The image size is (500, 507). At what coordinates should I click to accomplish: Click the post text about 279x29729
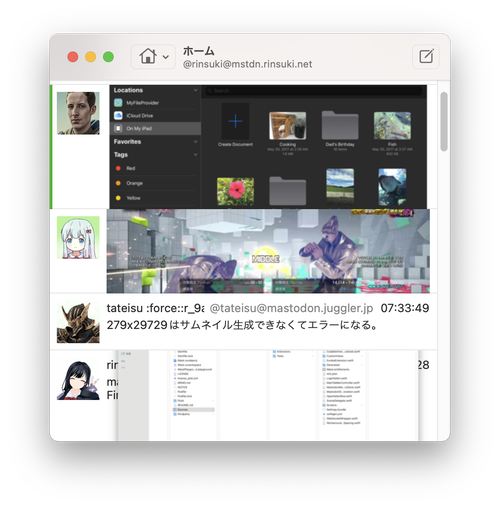click(x=242, y=325)
